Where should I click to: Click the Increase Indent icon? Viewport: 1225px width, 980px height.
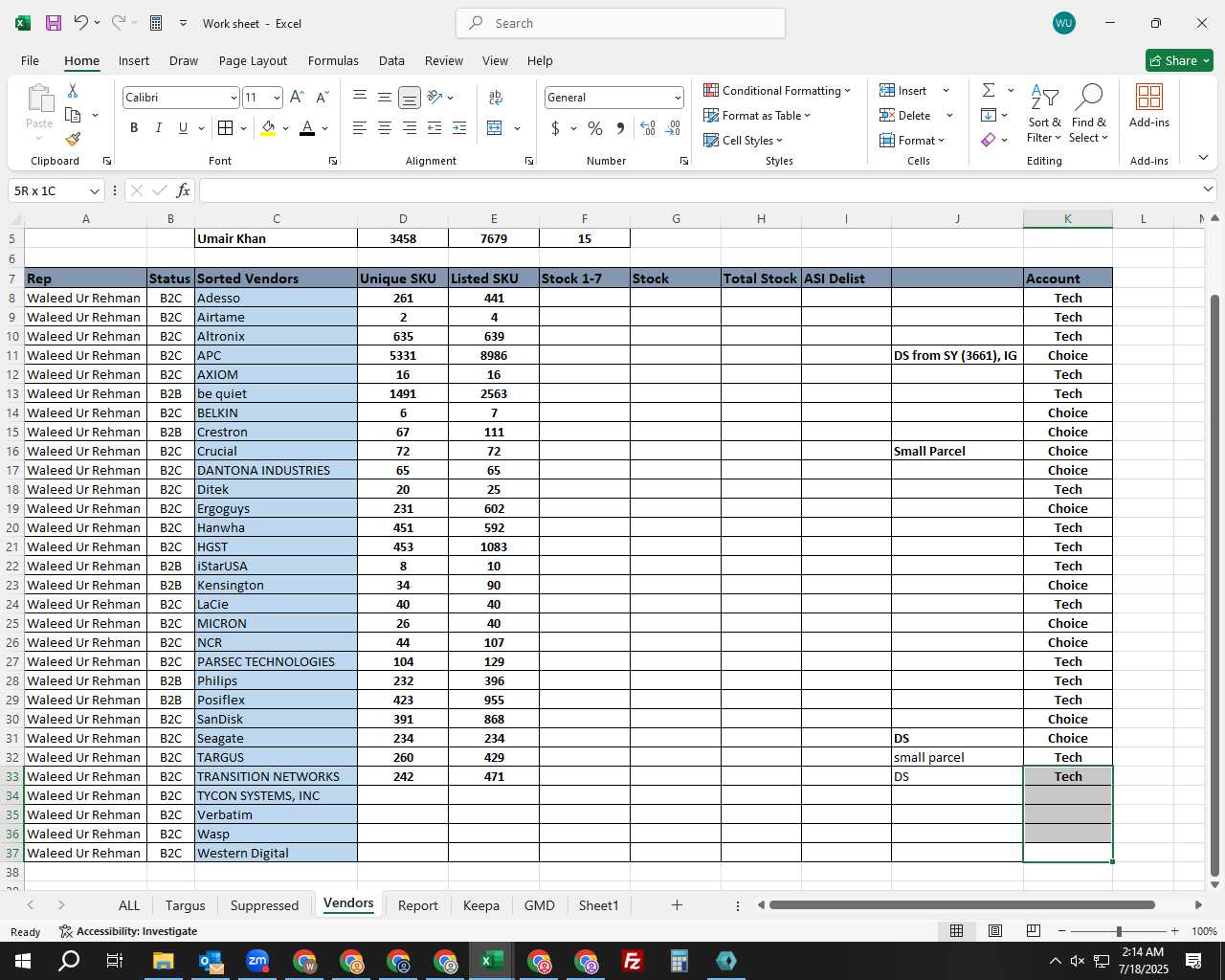pyautogui.click(x=459, y=128)
